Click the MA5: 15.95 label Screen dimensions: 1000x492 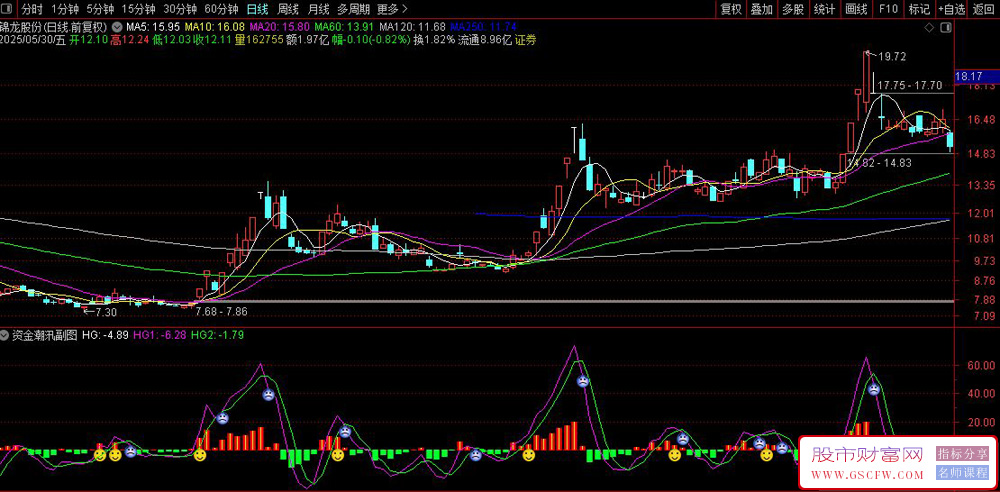pos(154,27)
